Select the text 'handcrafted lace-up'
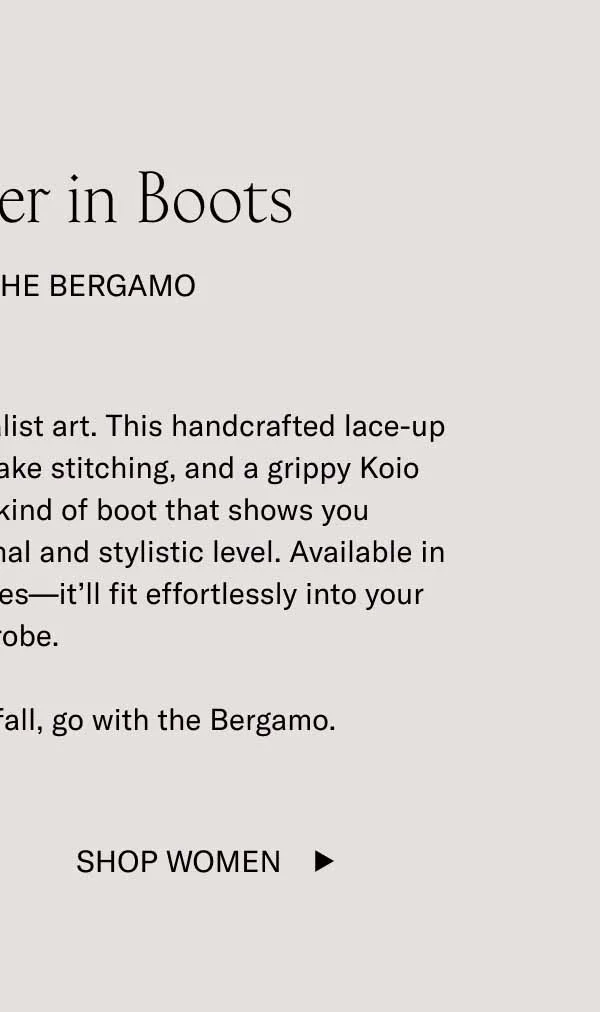 [300, 426]
